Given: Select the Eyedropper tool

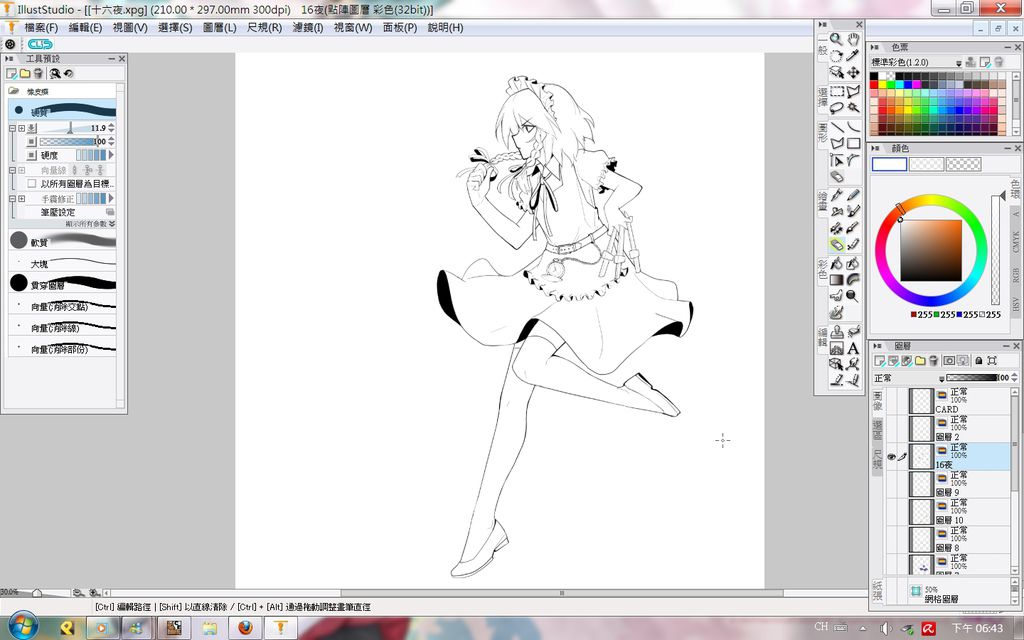Looking at the screenshot, I should [x=854, y=55].
